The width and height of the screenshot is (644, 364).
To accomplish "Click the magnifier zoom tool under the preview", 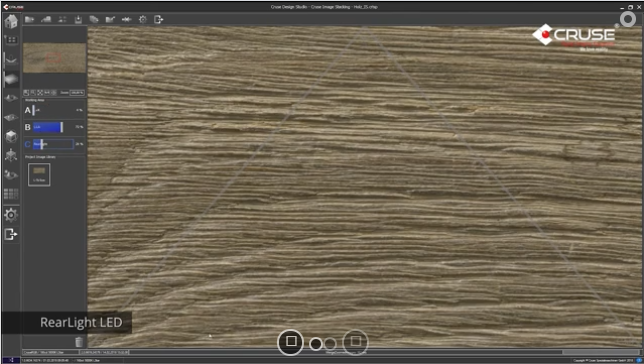I will tap(33, 93).
